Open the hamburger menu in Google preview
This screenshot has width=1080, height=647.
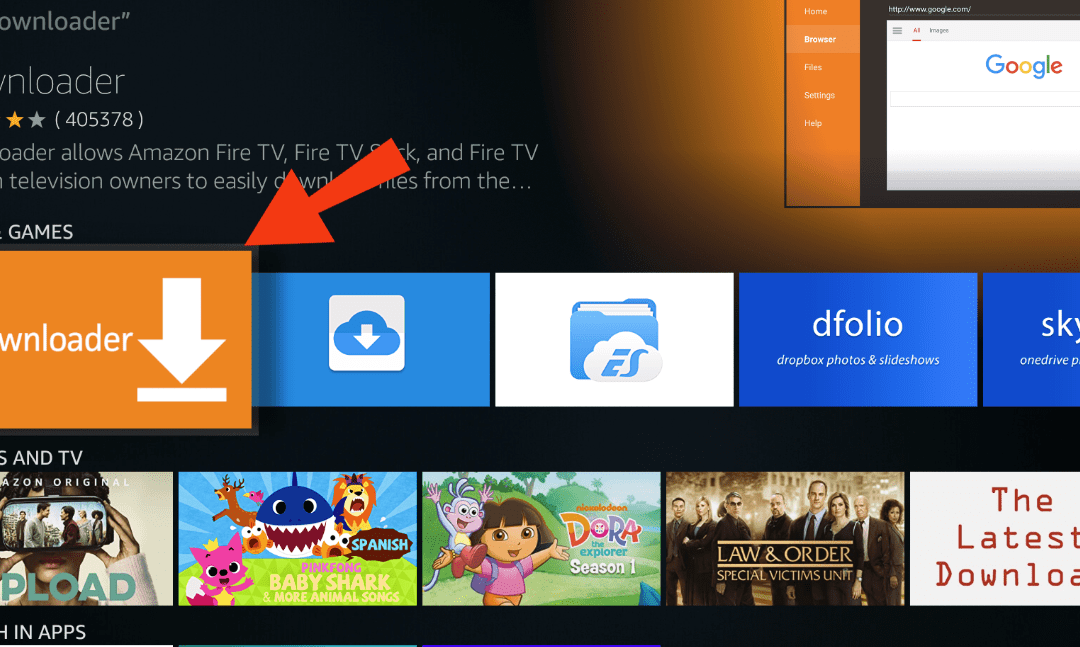[897, 30]
